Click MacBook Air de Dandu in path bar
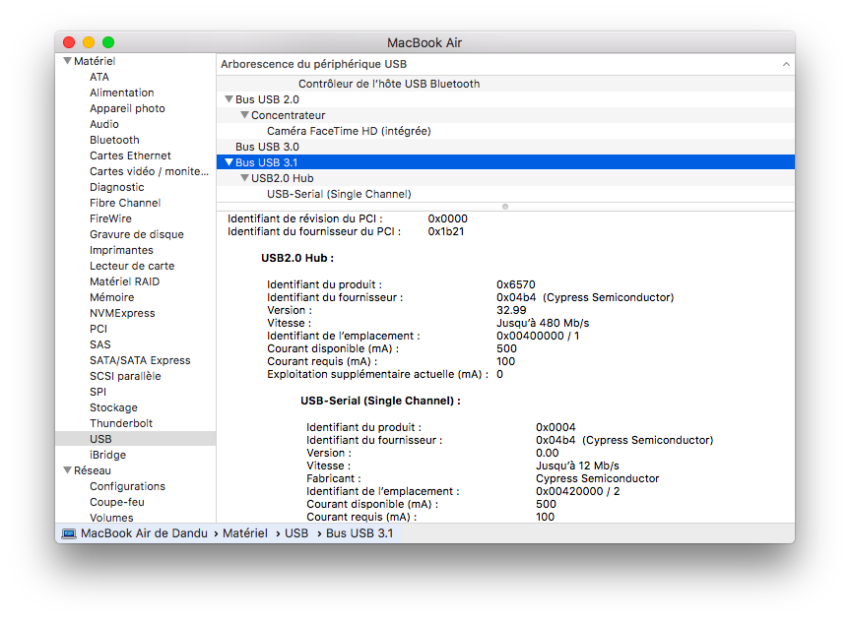 [x=144, y=534]
